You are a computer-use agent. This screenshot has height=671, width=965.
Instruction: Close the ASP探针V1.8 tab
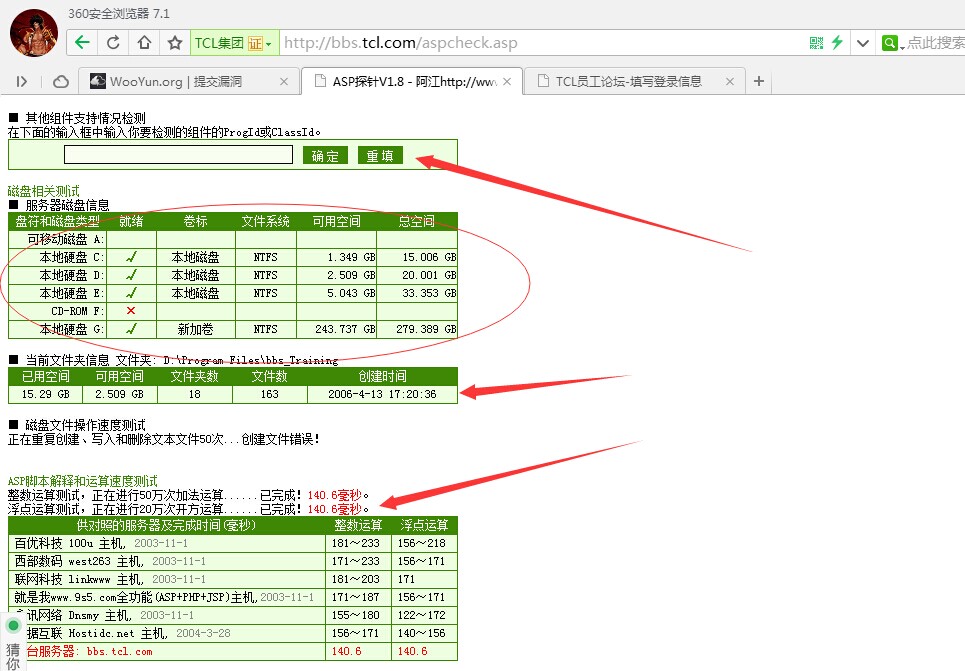(507, 81)
